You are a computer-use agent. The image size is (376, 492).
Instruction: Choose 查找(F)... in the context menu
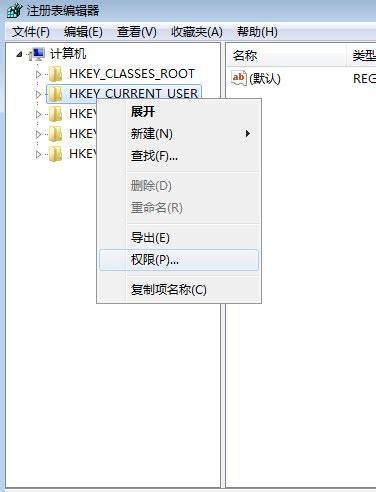(179, 156)
